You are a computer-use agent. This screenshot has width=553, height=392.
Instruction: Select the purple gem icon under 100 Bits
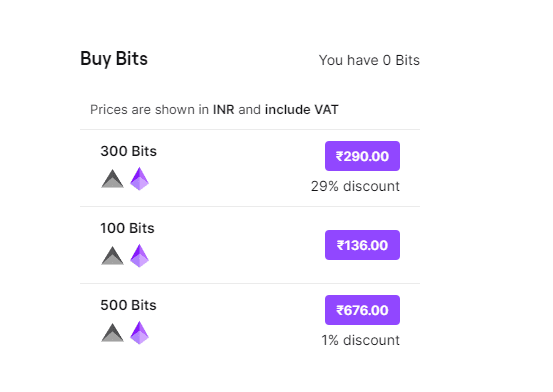pyautogui.click(x=140, y=255)
